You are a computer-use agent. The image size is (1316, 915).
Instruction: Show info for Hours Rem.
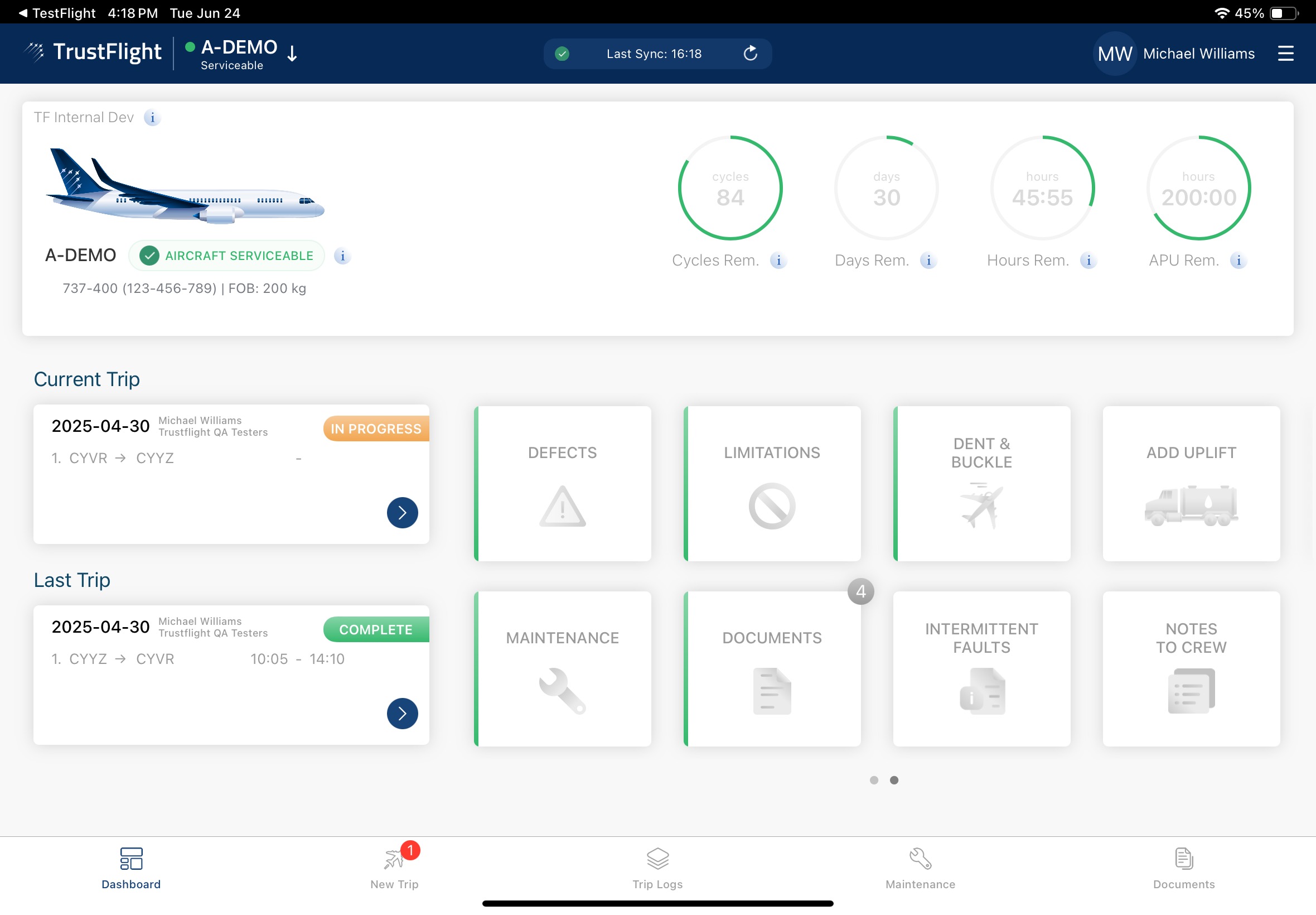click(x=1088, y=261)
